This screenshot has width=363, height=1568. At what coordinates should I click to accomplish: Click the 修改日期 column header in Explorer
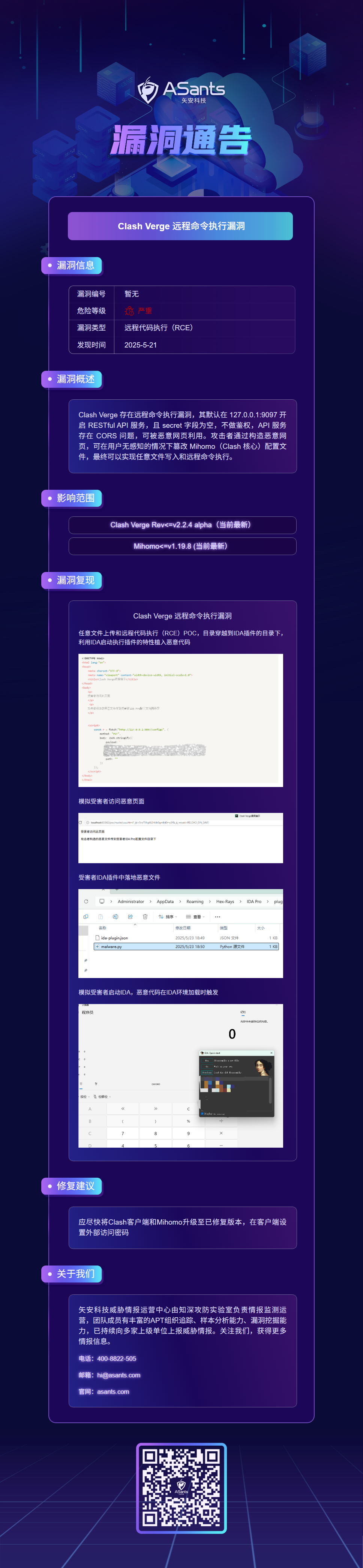(183, 928)
